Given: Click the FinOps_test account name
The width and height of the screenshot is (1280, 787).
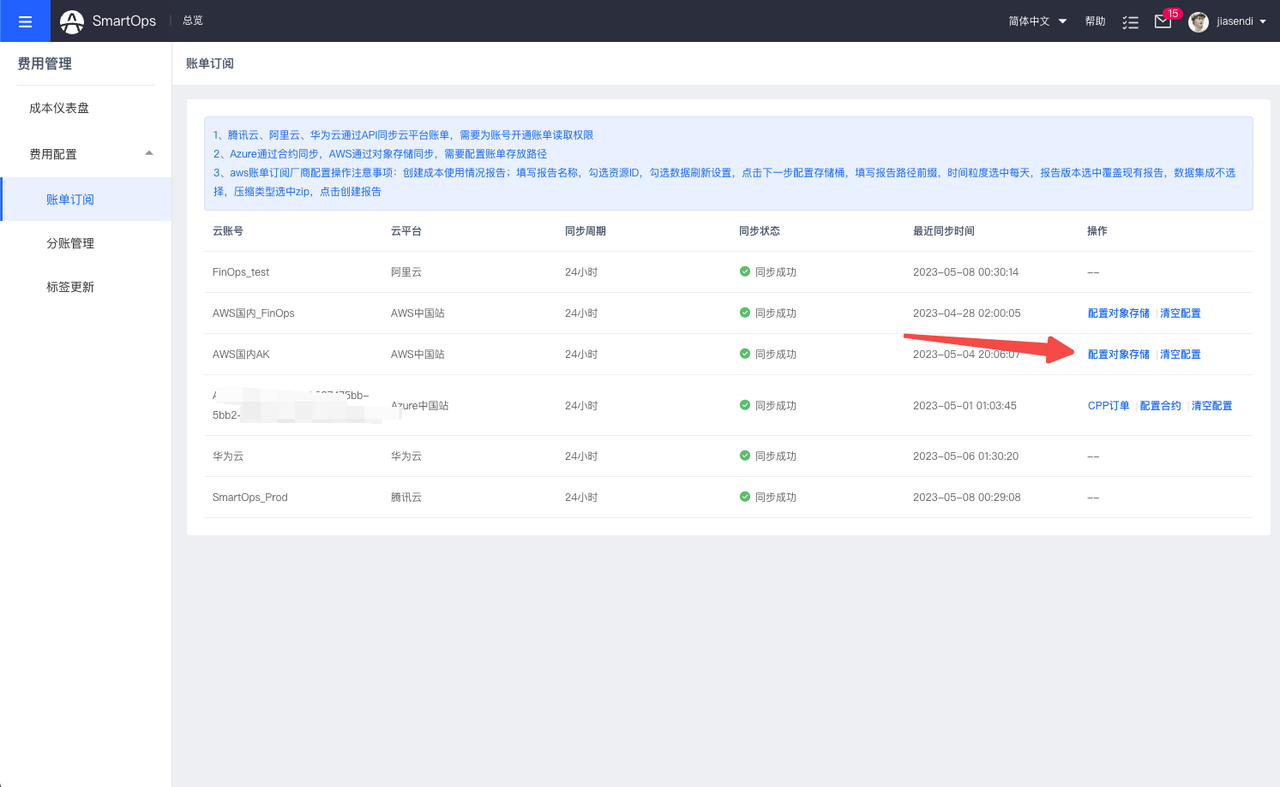Looking at the screenshot, I should click(x=241, y=272).
